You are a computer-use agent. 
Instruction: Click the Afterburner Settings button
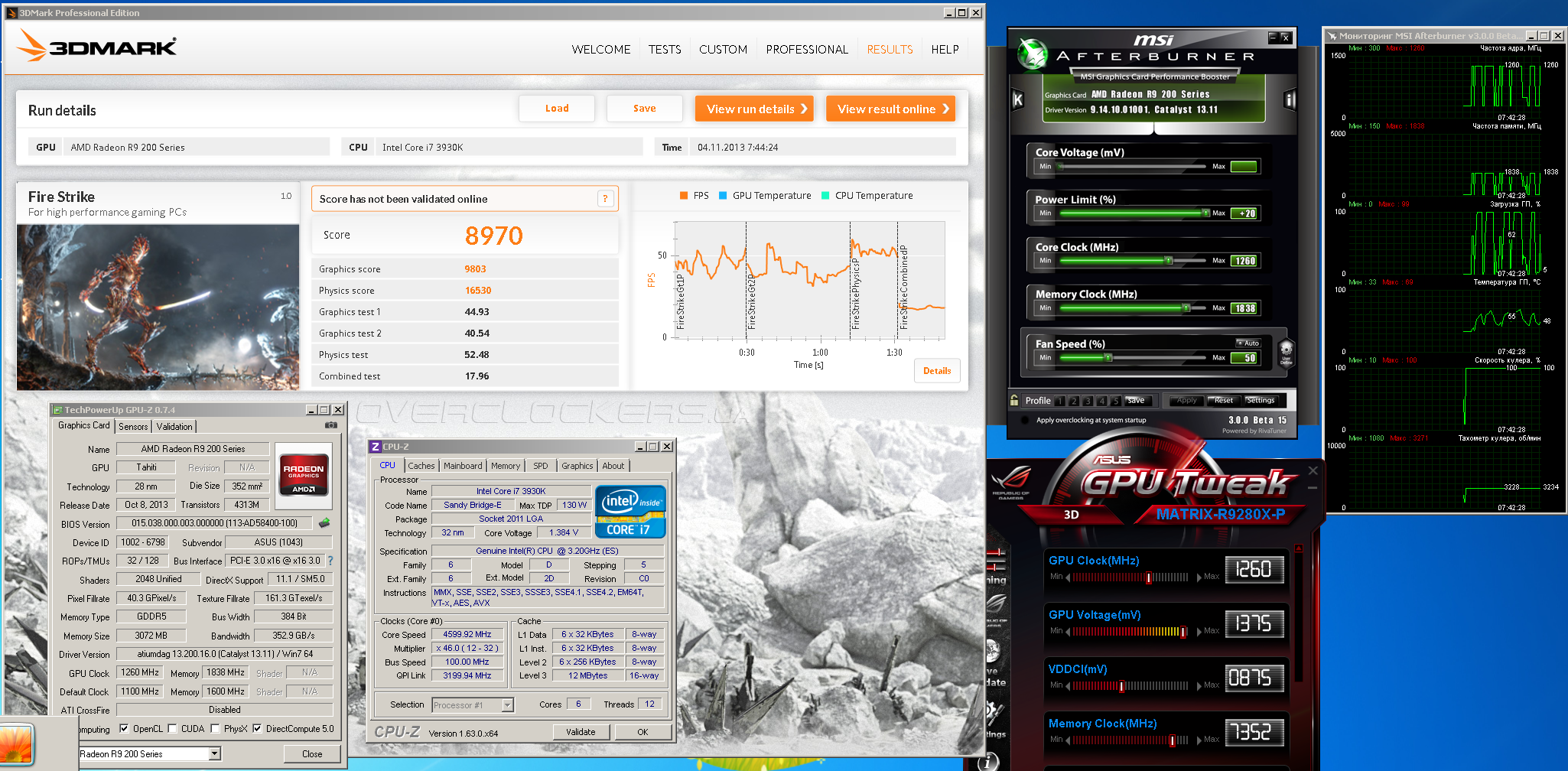coord(1260,401)
